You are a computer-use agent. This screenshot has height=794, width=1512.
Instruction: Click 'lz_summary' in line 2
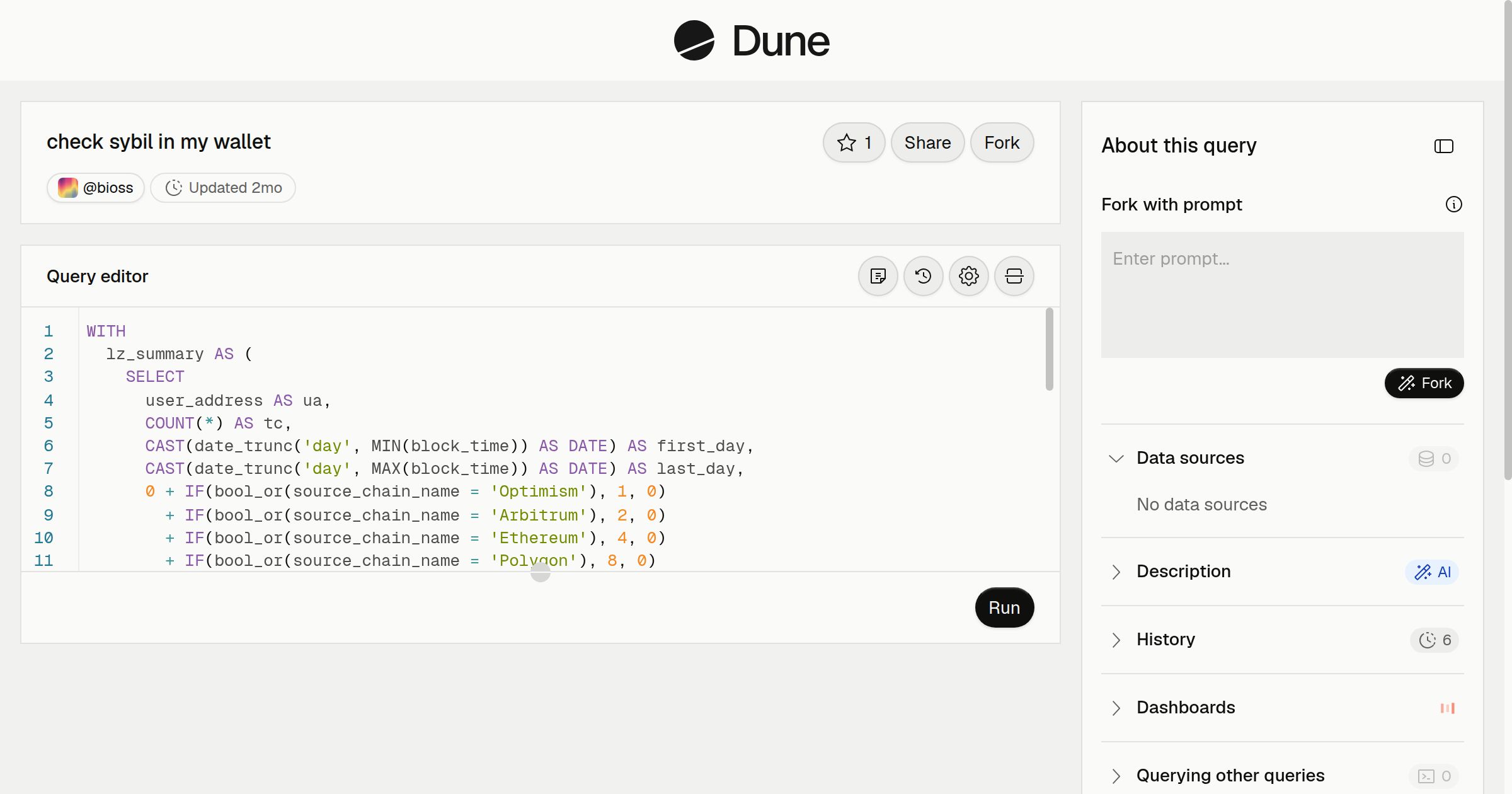[155, 354]
